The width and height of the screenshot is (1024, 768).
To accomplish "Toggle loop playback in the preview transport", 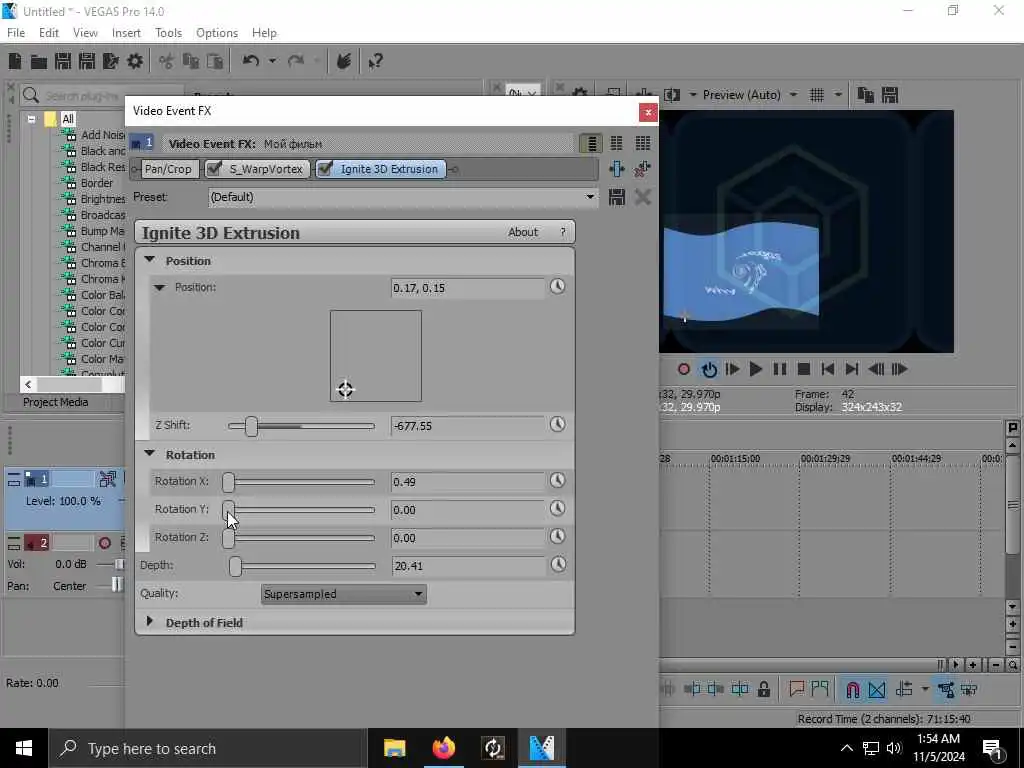I will point(709,370).
